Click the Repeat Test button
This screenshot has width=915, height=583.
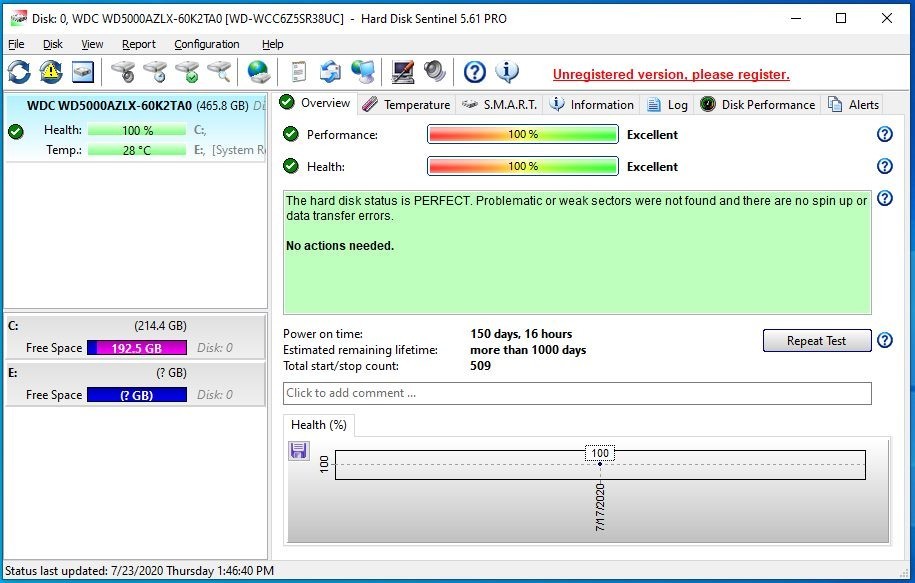(x=816, y=341)
